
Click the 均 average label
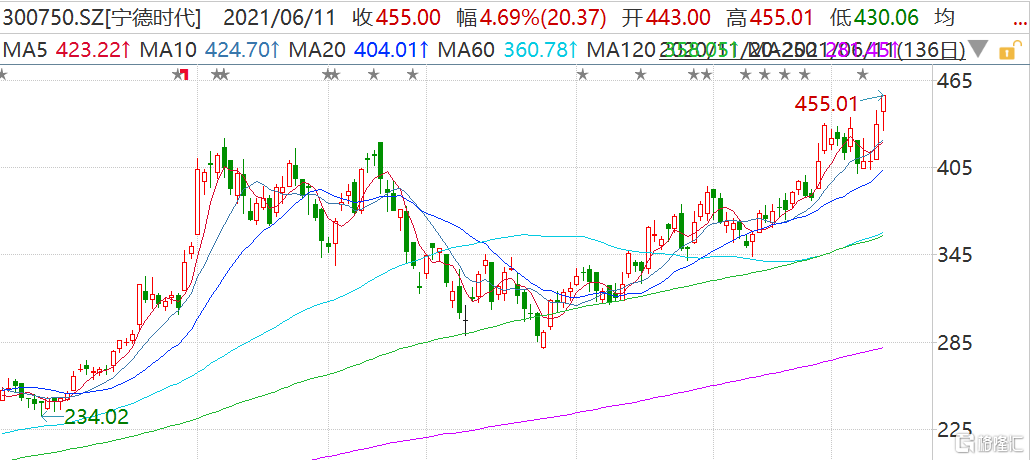pos(945,18)
